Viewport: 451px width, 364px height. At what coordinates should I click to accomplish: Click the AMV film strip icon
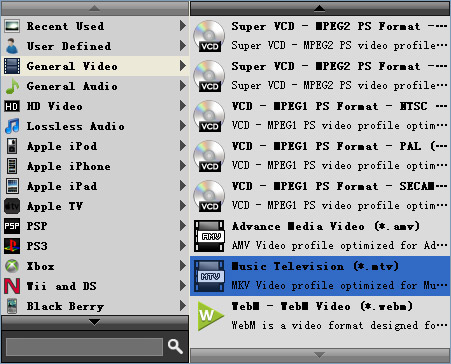pyautogui.click(x=209, y=236)
